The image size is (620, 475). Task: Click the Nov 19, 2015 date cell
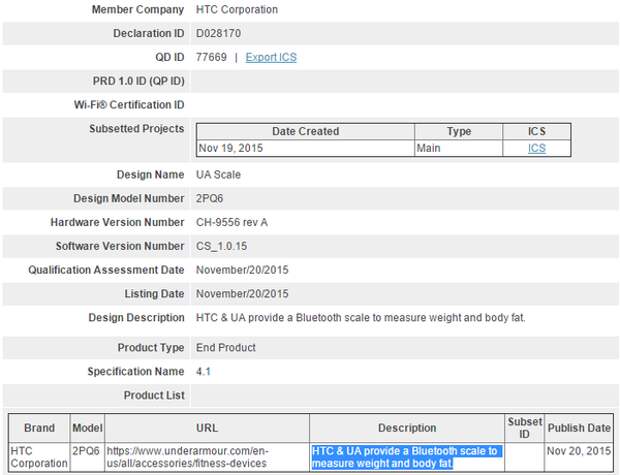click(x=305, y=148)
